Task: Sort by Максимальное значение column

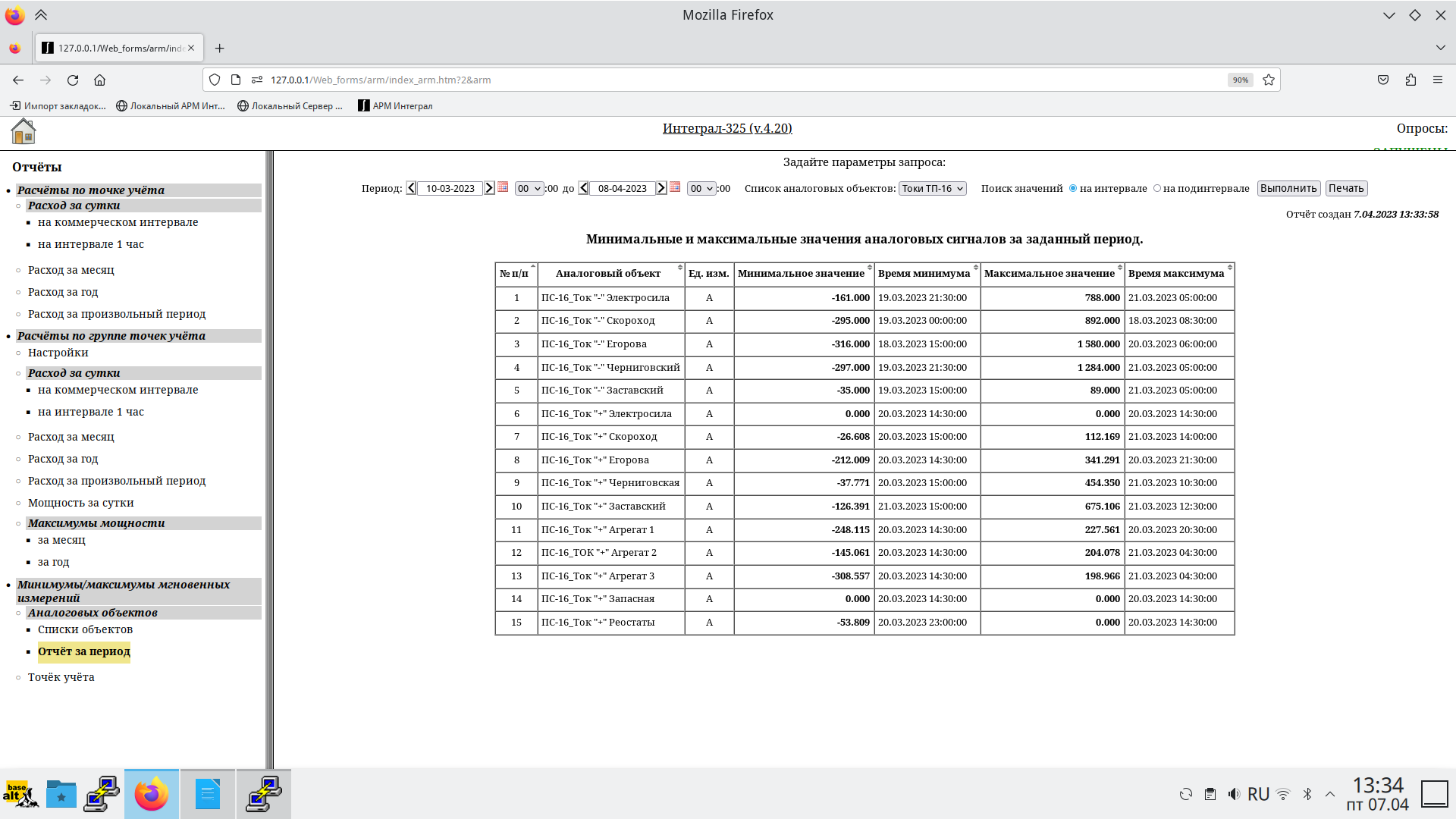Action: (x=1052, y=274)
